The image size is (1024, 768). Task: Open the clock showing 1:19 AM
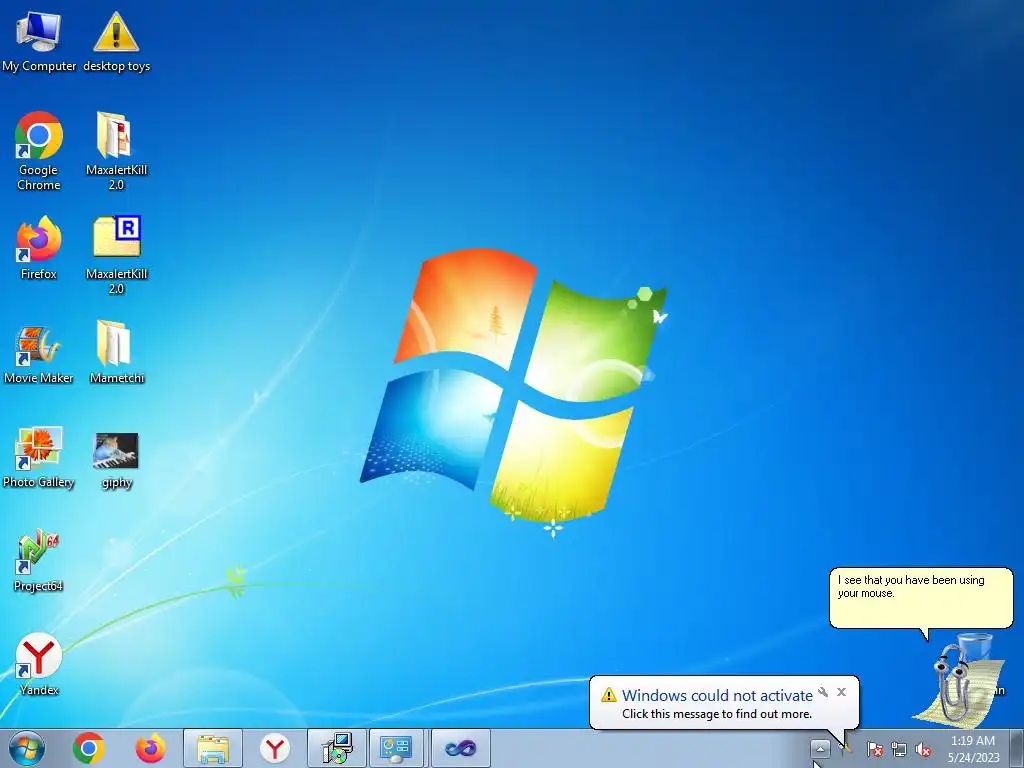973,749
